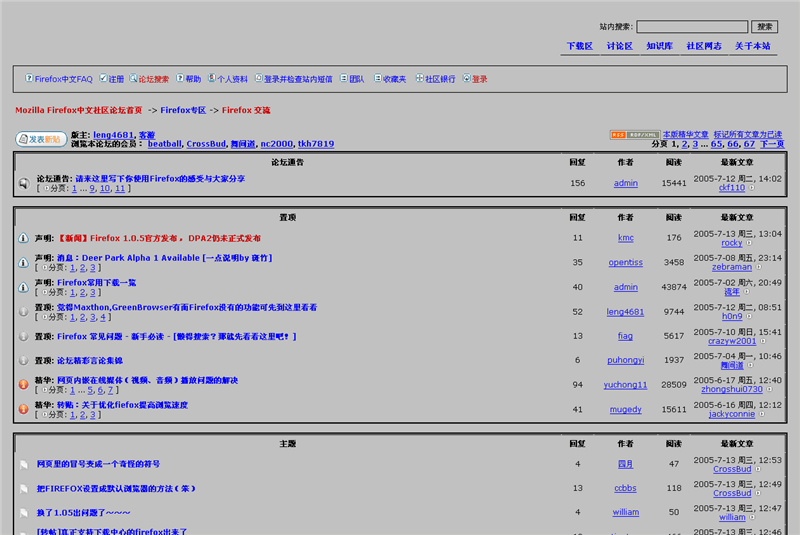Click latest-post arrow icon next to ckf110
The image size is (800, 535).
click(752, 188)
